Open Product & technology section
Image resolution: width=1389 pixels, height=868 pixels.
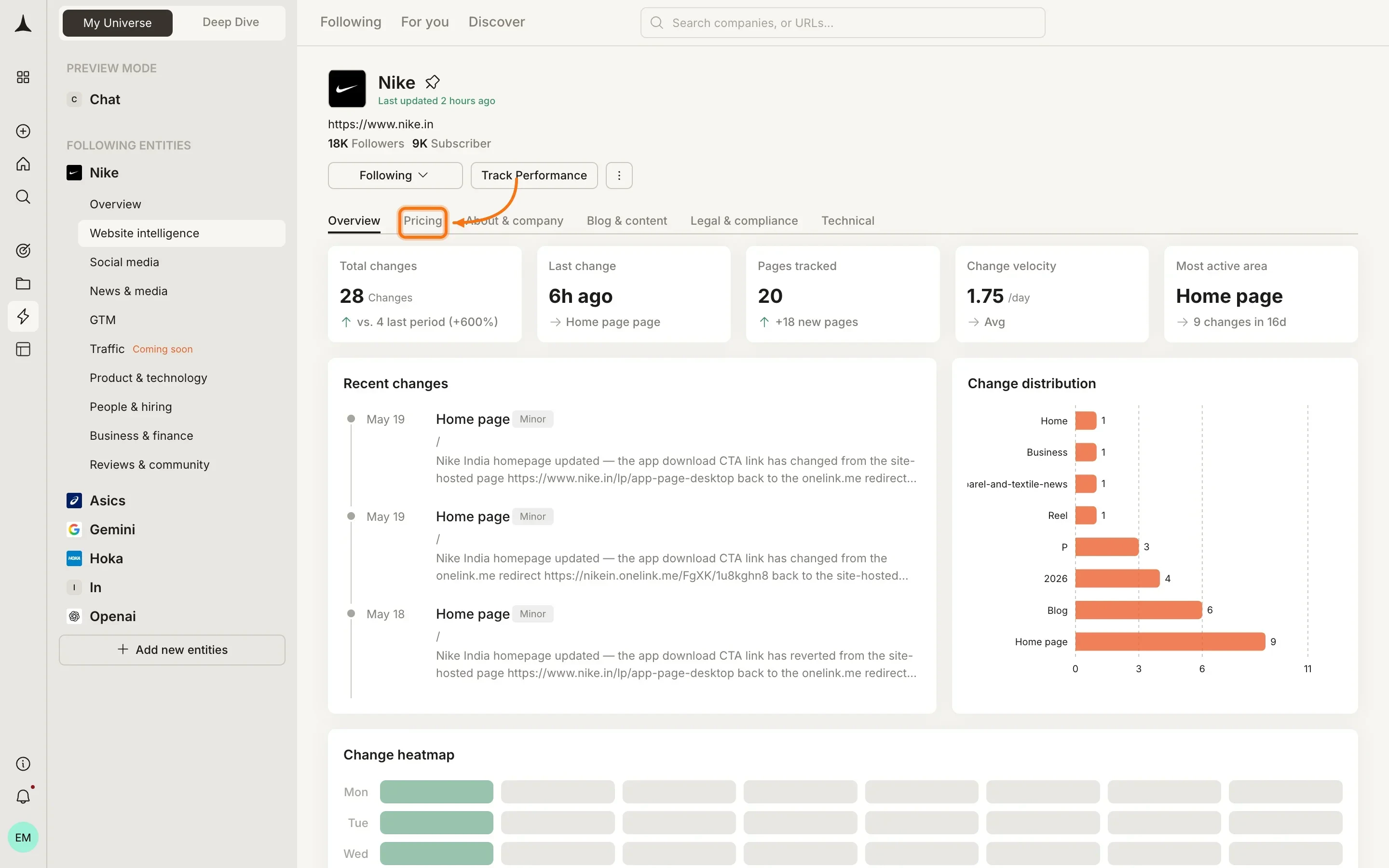click(148, 378)
